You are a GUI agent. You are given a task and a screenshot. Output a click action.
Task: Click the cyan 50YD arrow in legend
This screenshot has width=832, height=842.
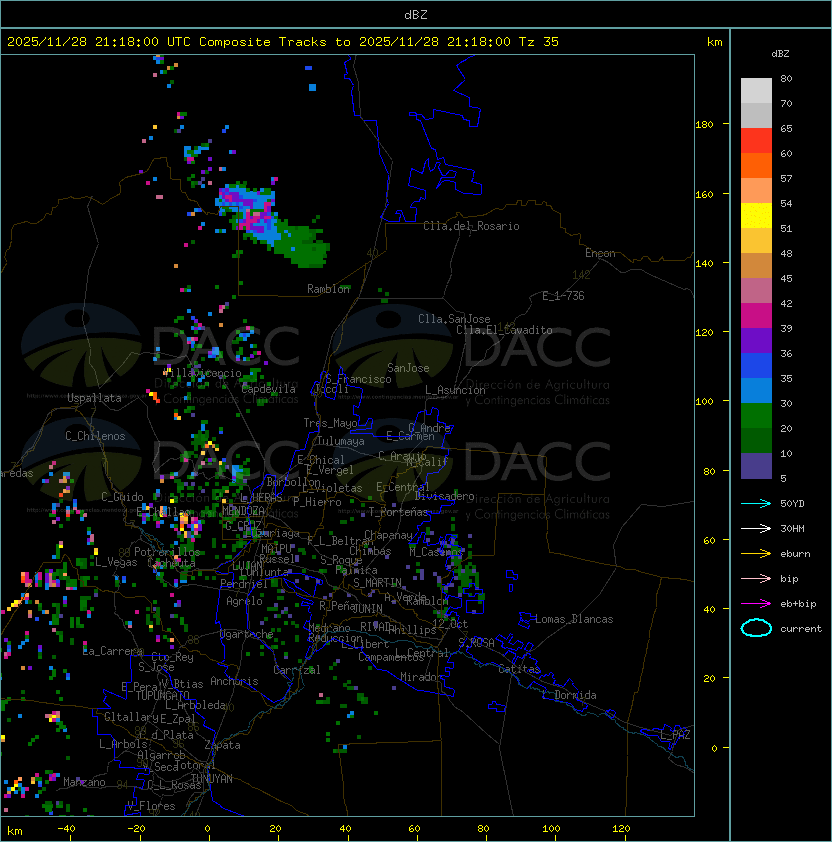(756, 503)
